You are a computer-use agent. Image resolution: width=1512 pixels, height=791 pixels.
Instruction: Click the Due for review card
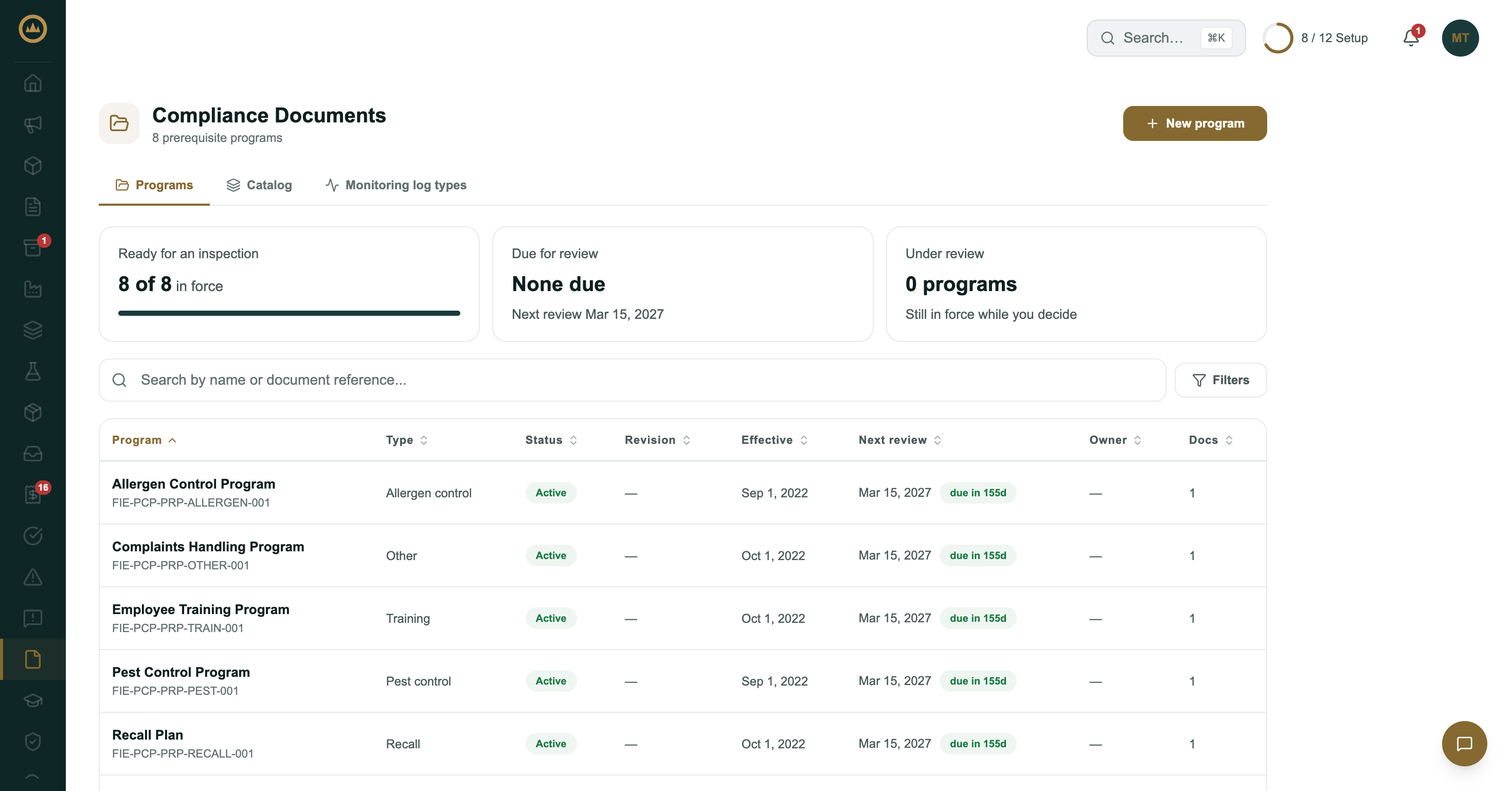(x=682, y=284)
